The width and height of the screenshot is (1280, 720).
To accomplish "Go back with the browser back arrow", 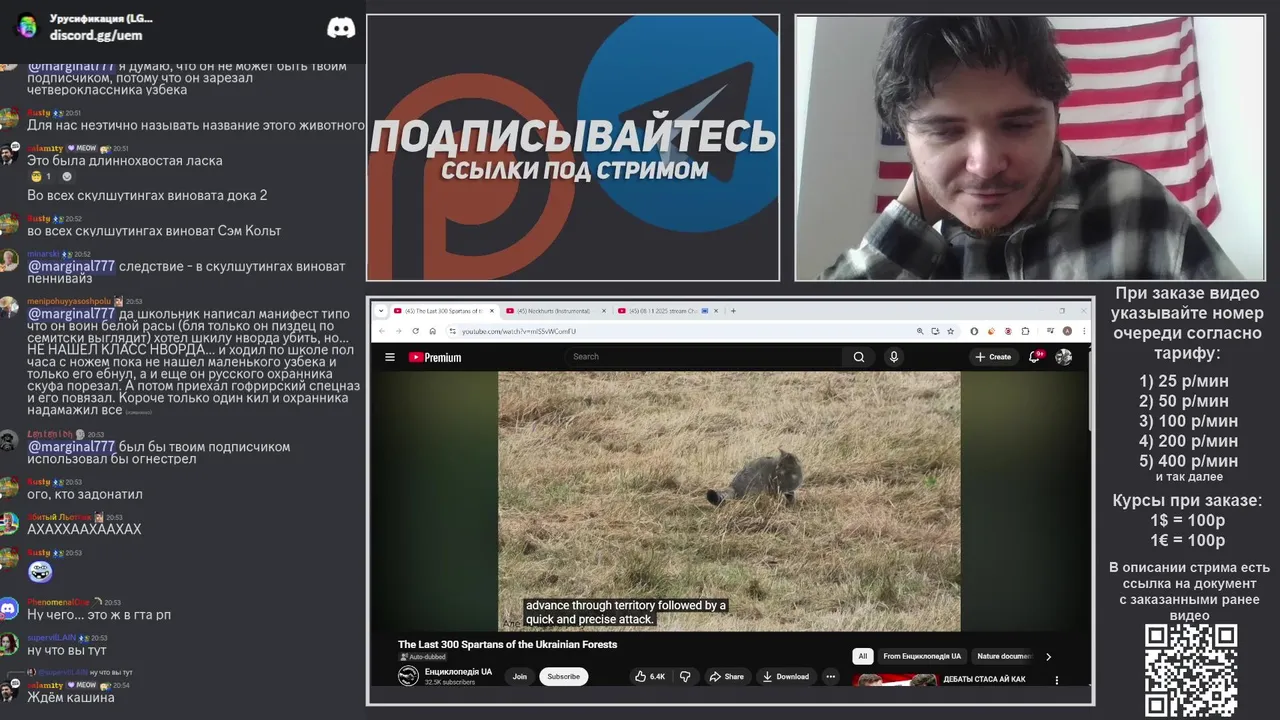I will click(382, 331).
